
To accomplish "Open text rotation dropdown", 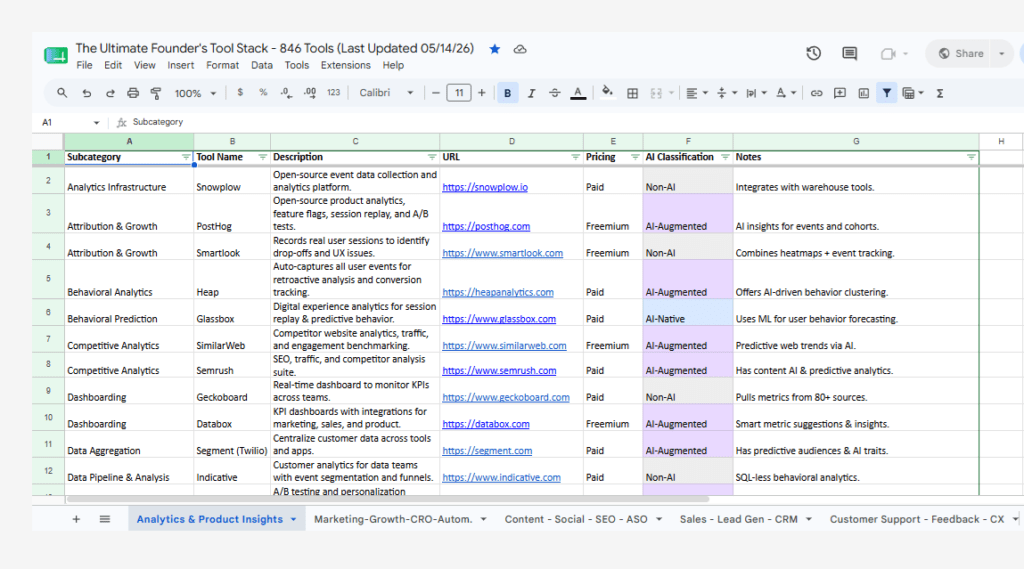I will 786,93.
